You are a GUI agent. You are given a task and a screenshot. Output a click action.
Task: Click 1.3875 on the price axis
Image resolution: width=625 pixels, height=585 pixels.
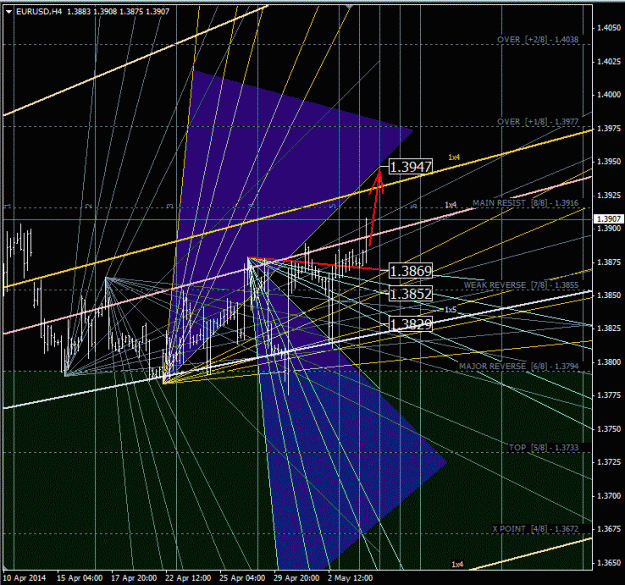[x=609, y=262]
